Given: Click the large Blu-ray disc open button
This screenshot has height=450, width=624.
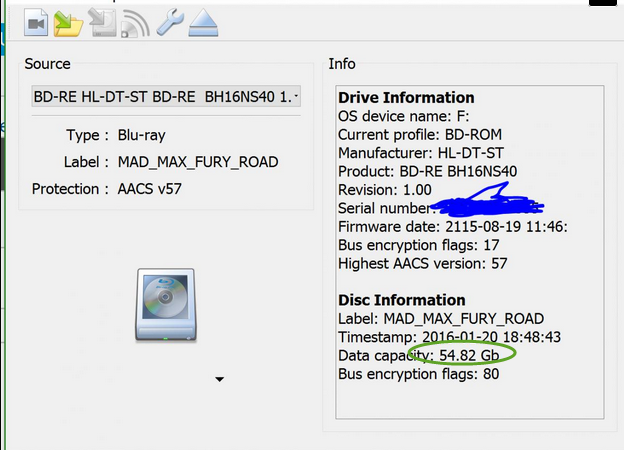Looking at the screenshot, I should click(166, 305).
